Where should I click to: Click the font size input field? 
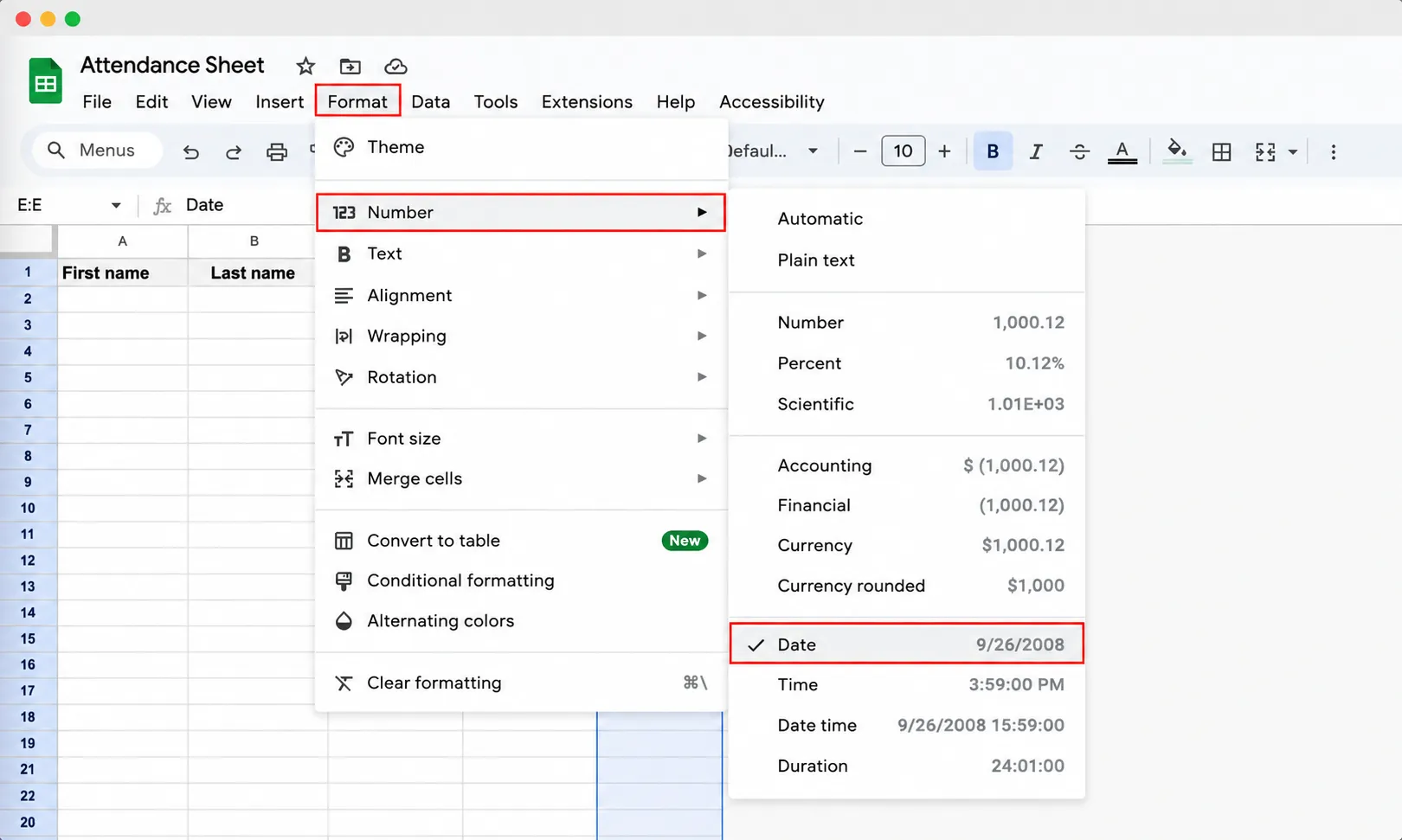coord(903,151)
